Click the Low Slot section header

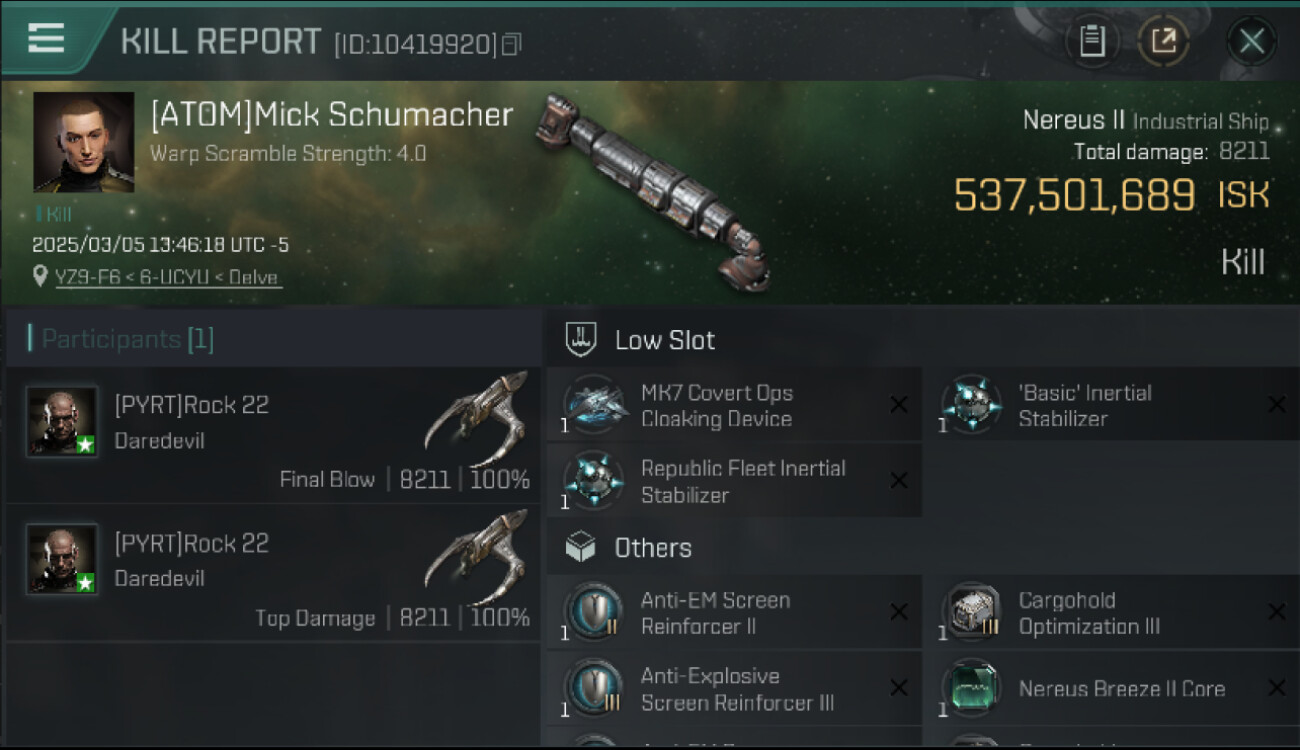pos(664,340)
